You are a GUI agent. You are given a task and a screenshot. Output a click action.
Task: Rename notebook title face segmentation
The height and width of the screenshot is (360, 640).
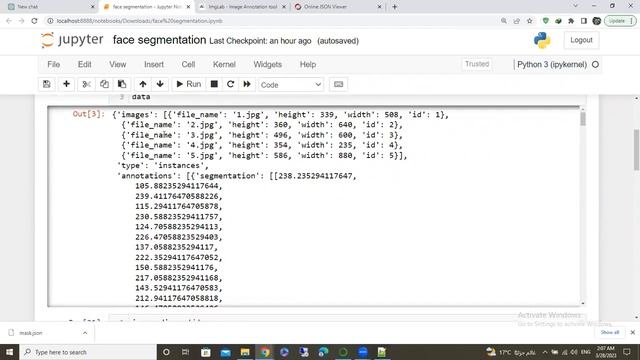[160, 40]
